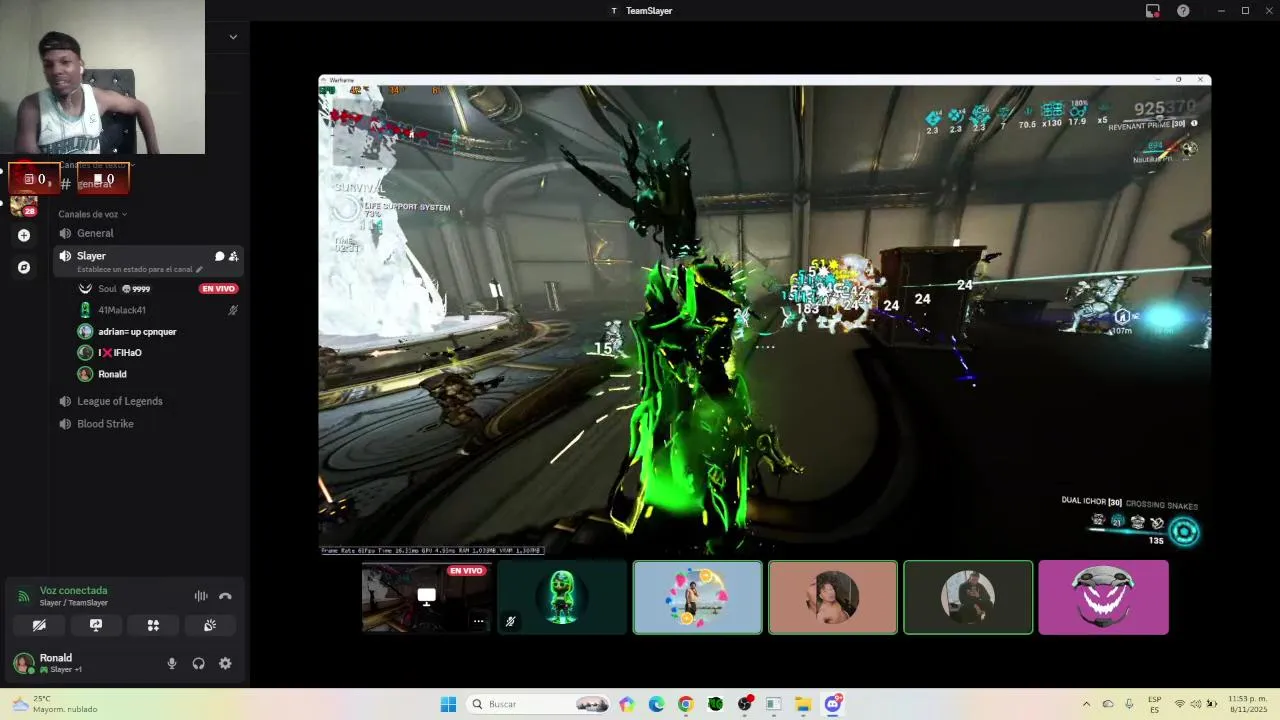The width and height of the screenshot is (1280, 720).
Task: Open Windows Start menu
Action: point(448,704)
